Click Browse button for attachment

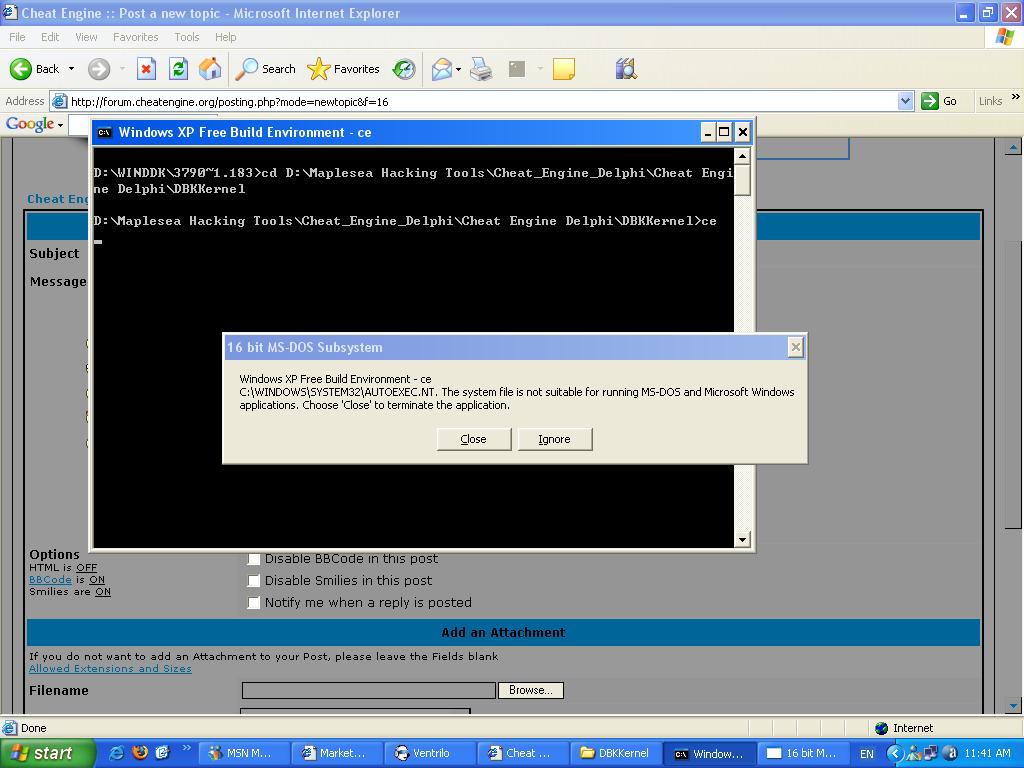(531, 690)
